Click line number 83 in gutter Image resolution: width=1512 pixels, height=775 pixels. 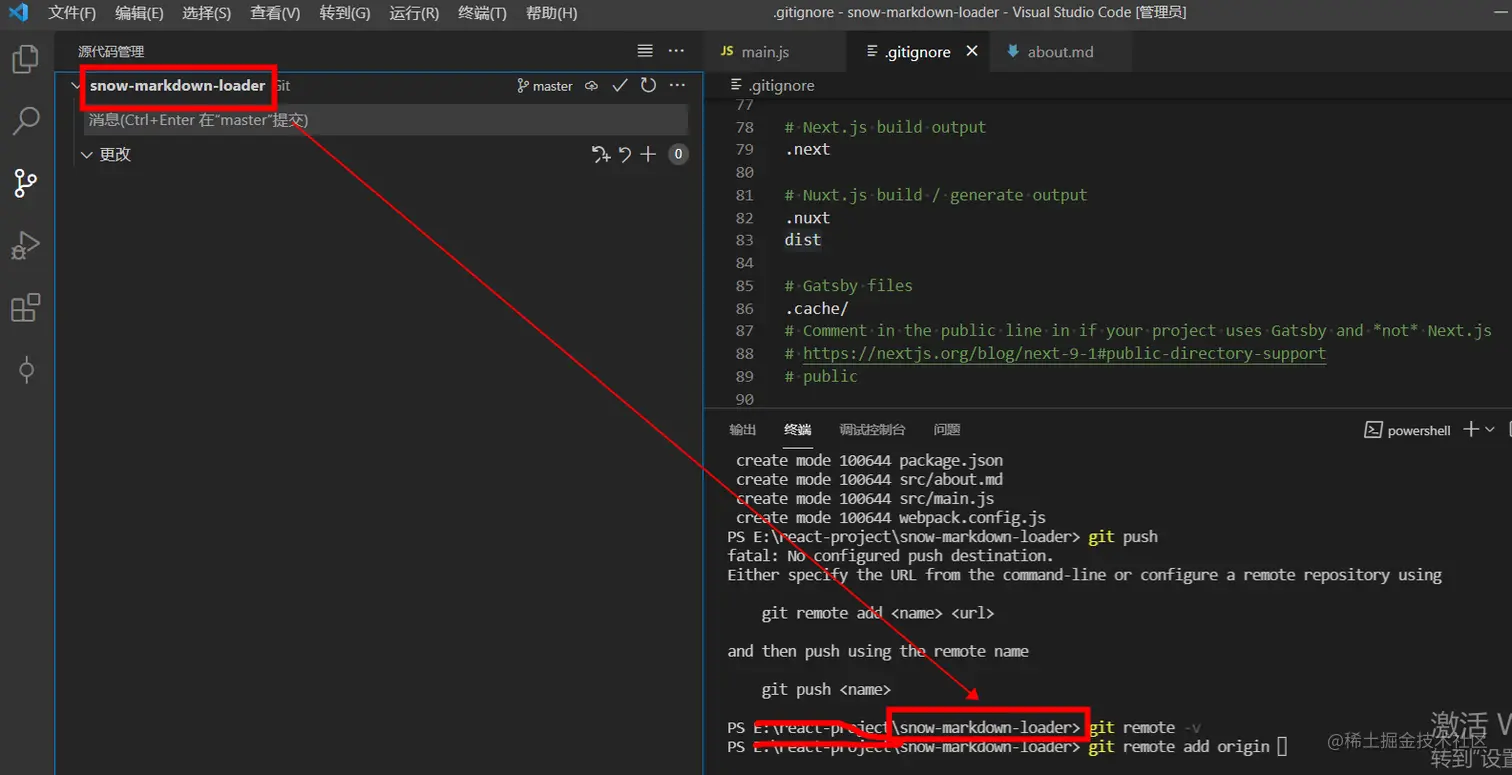[x=744, y=240]
